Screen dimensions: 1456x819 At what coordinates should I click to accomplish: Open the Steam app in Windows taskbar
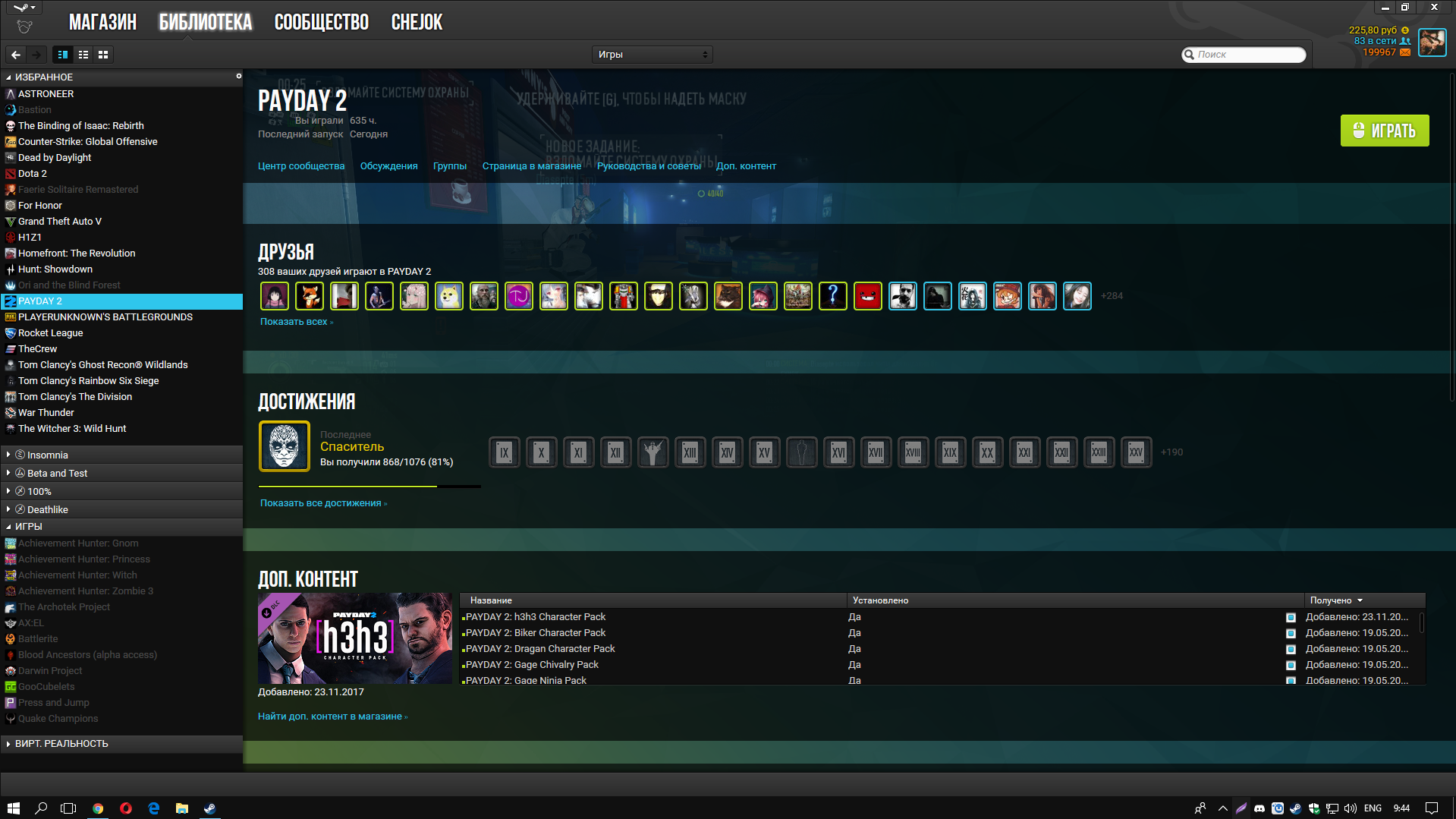(210, 808)
